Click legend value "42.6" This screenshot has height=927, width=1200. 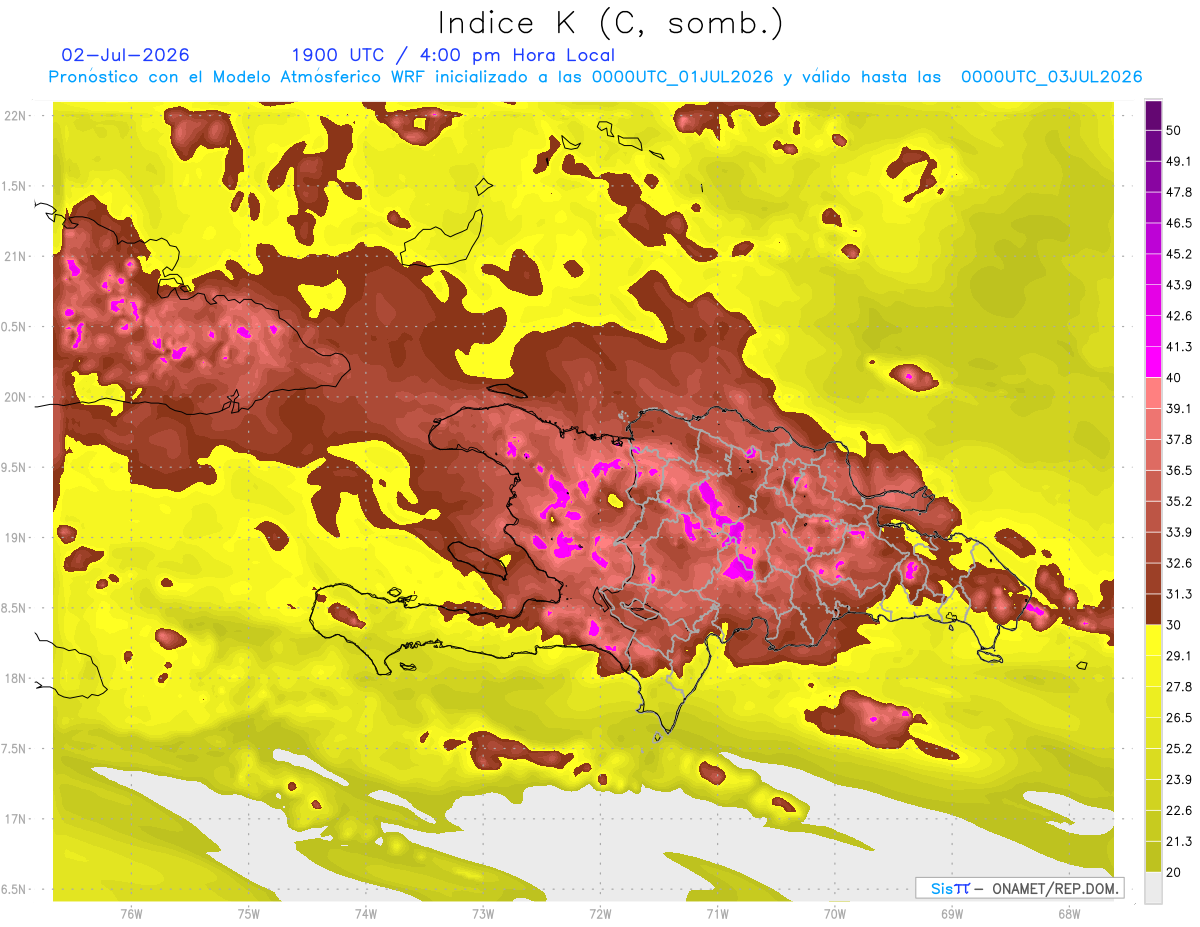point(1180,316)
